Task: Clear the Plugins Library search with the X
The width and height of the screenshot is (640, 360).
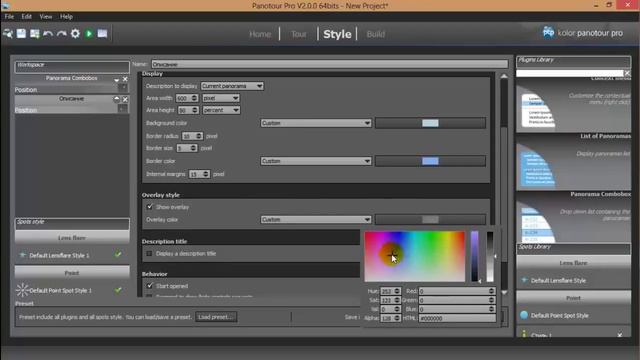Action: (x=627, y=73)
